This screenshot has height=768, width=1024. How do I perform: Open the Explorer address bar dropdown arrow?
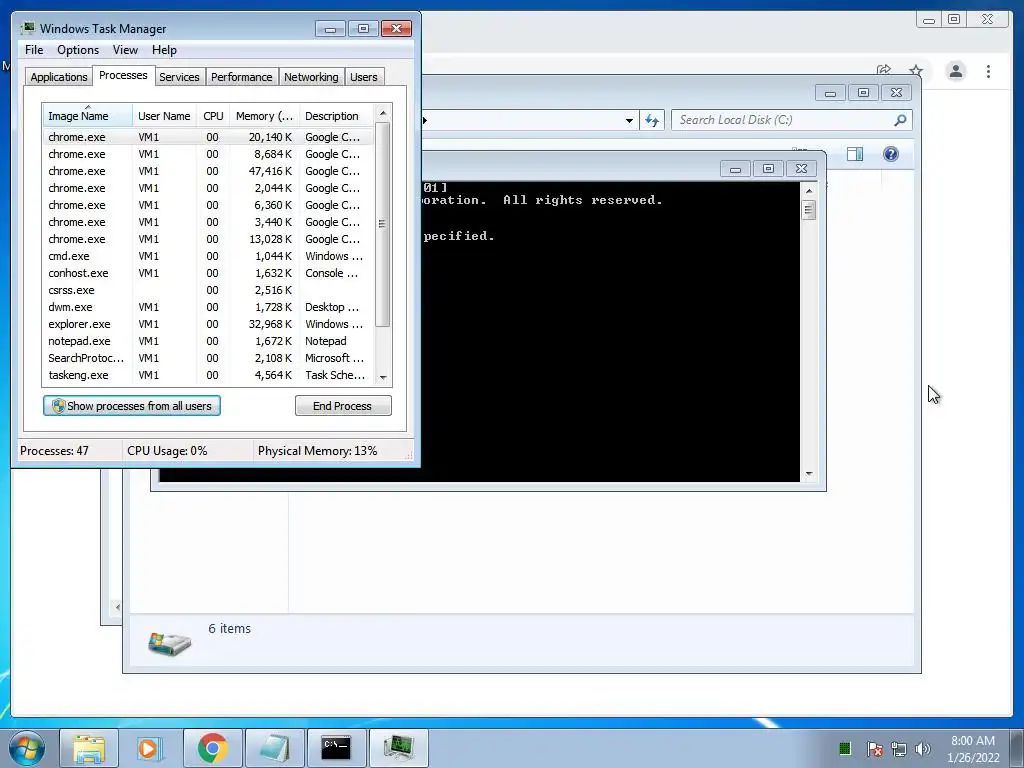pos(629,120)
